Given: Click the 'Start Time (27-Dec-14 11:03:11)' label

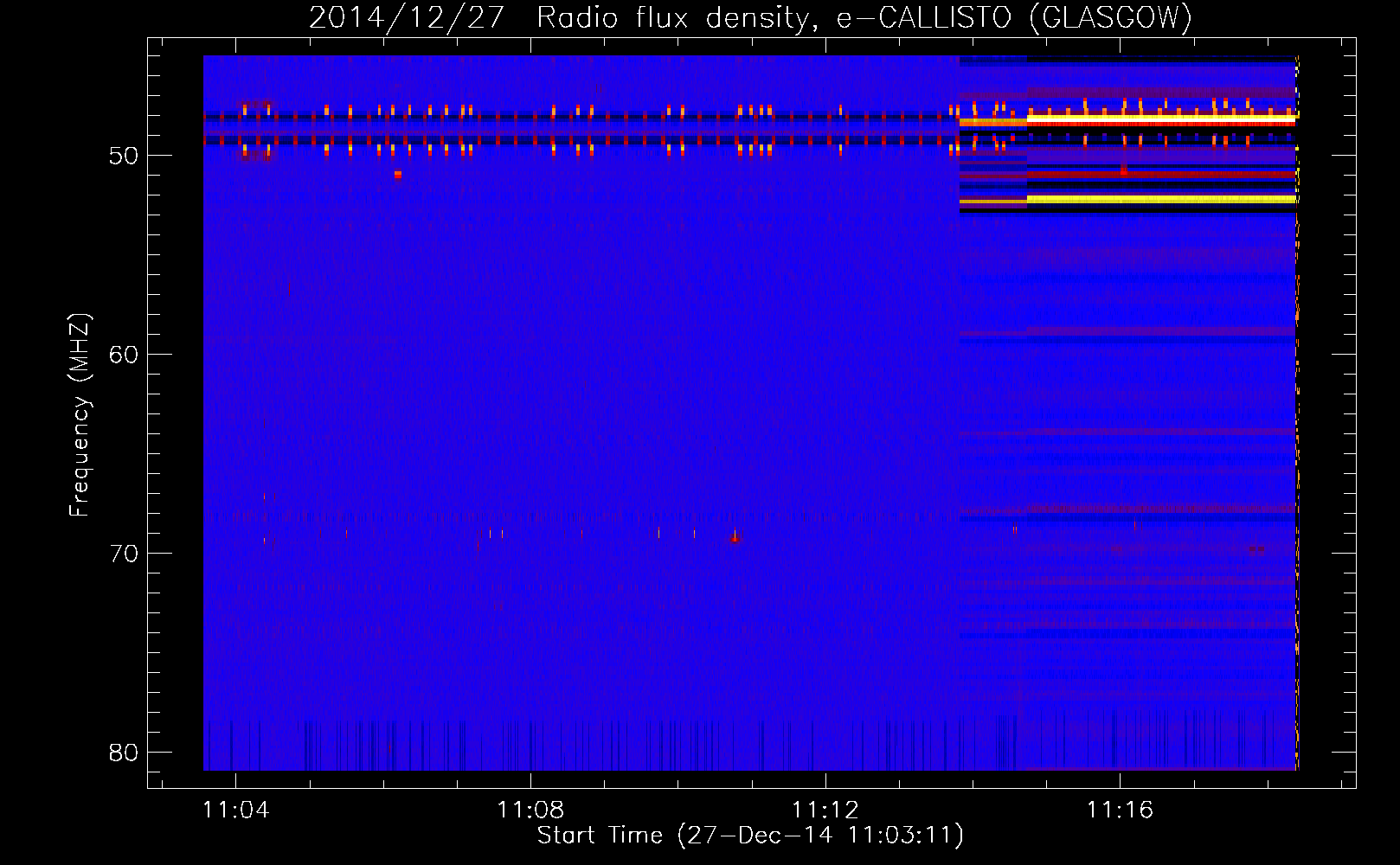Looking at the screenshot, I should [x=750, y=836].
